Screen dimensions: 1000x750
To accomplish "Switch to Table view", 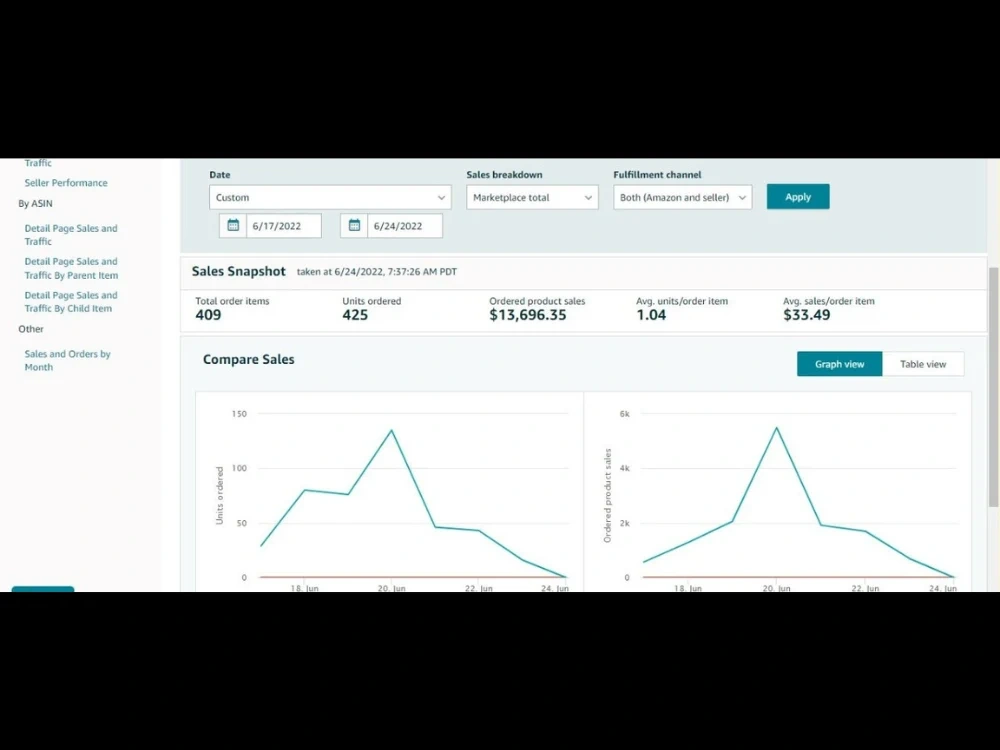I will point(923,364).
